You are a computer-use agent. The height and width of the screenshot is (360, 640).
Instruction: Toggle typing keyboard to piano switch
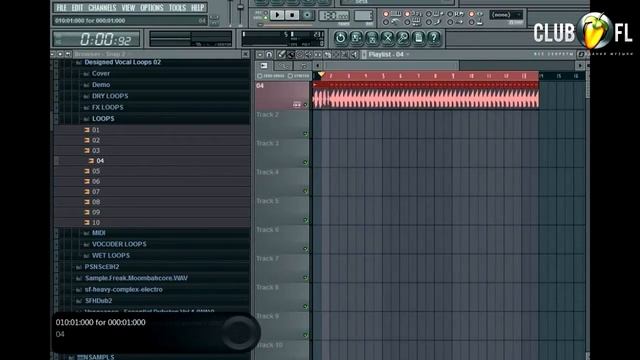[x=386, y=14]
